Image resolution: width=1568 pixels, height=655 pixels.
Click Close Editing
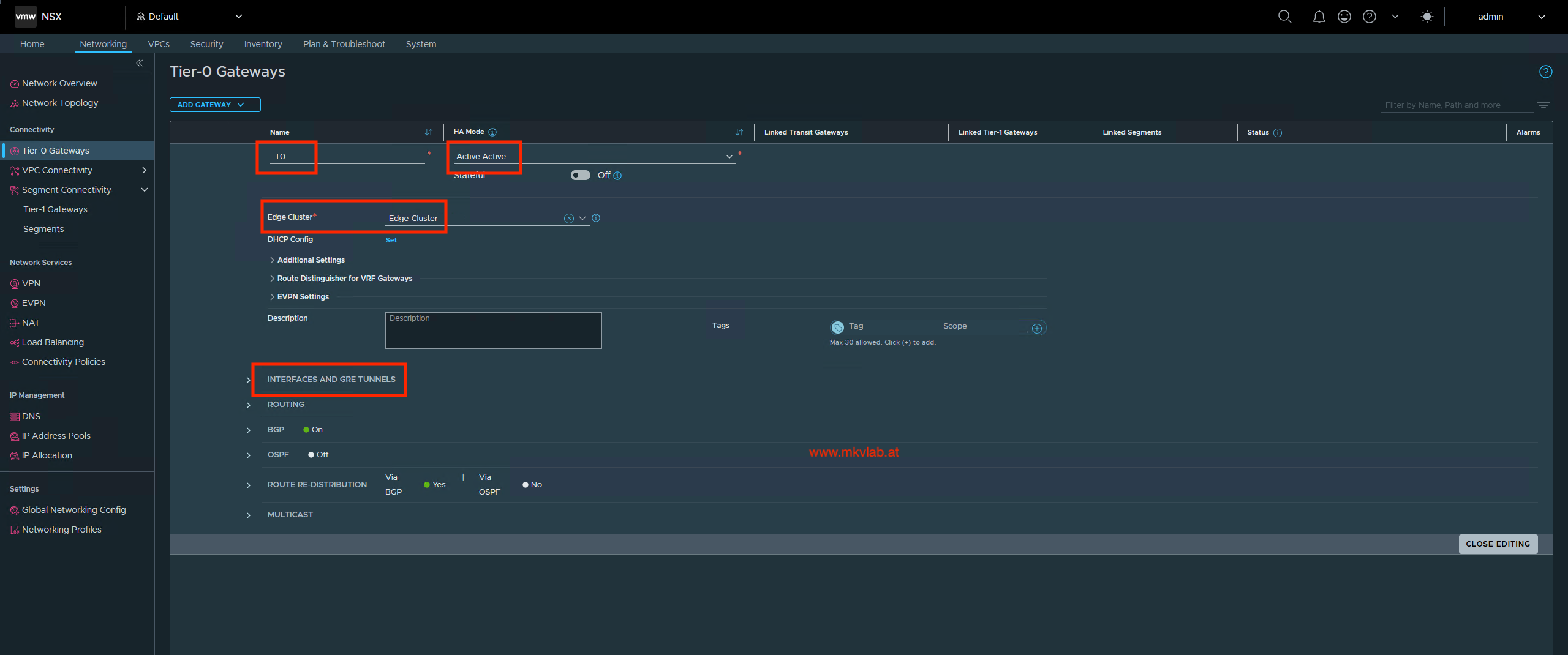click(1498, 544)
